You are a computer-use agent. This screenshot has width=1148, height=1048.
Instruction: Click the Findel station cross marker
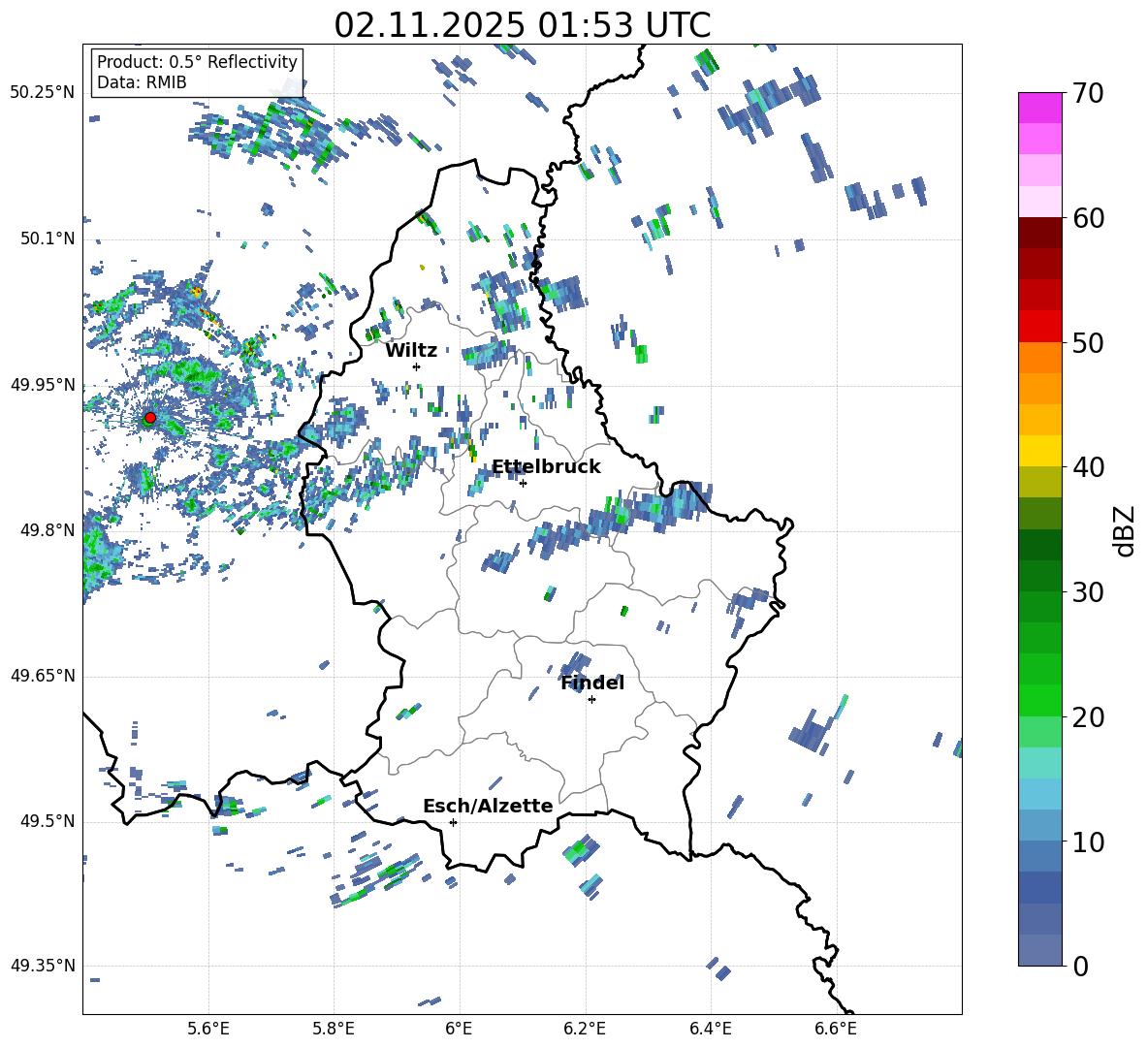(592, 700)
